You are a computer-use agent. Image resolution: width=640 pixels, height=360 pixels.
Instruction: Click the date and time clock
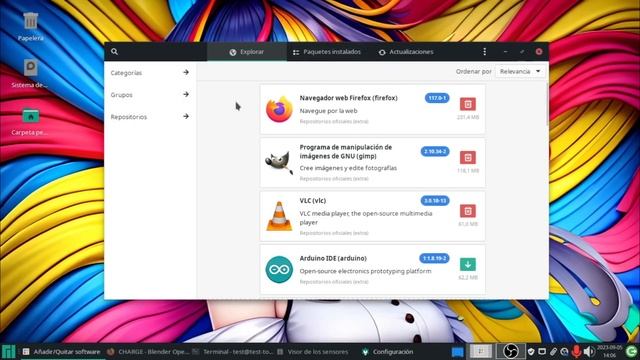(x=609, y=351)
